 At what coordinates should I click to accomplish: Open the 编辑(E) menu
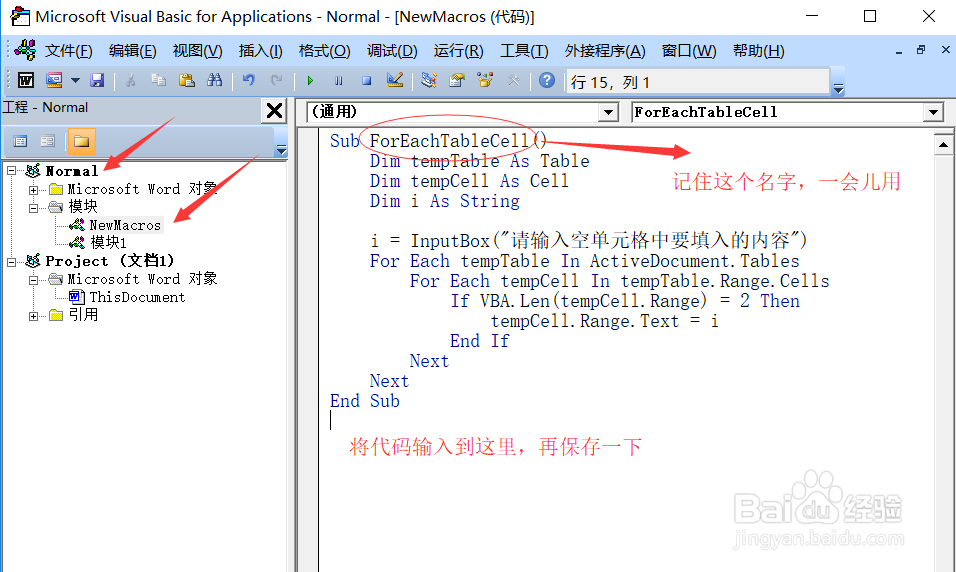coord(132,51)
